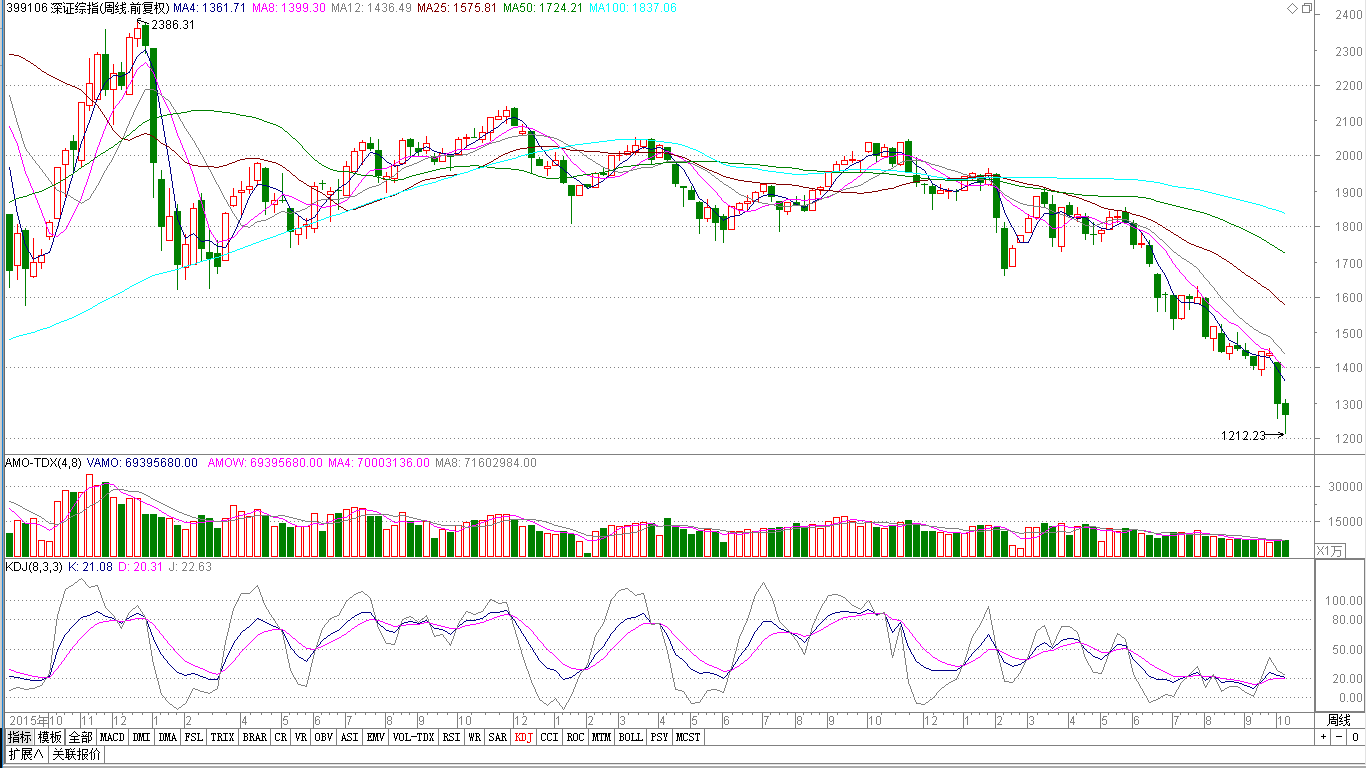Select the MTM indicator tab
Viewport: 1366px width, 768px height.
[x=601, y=737]
